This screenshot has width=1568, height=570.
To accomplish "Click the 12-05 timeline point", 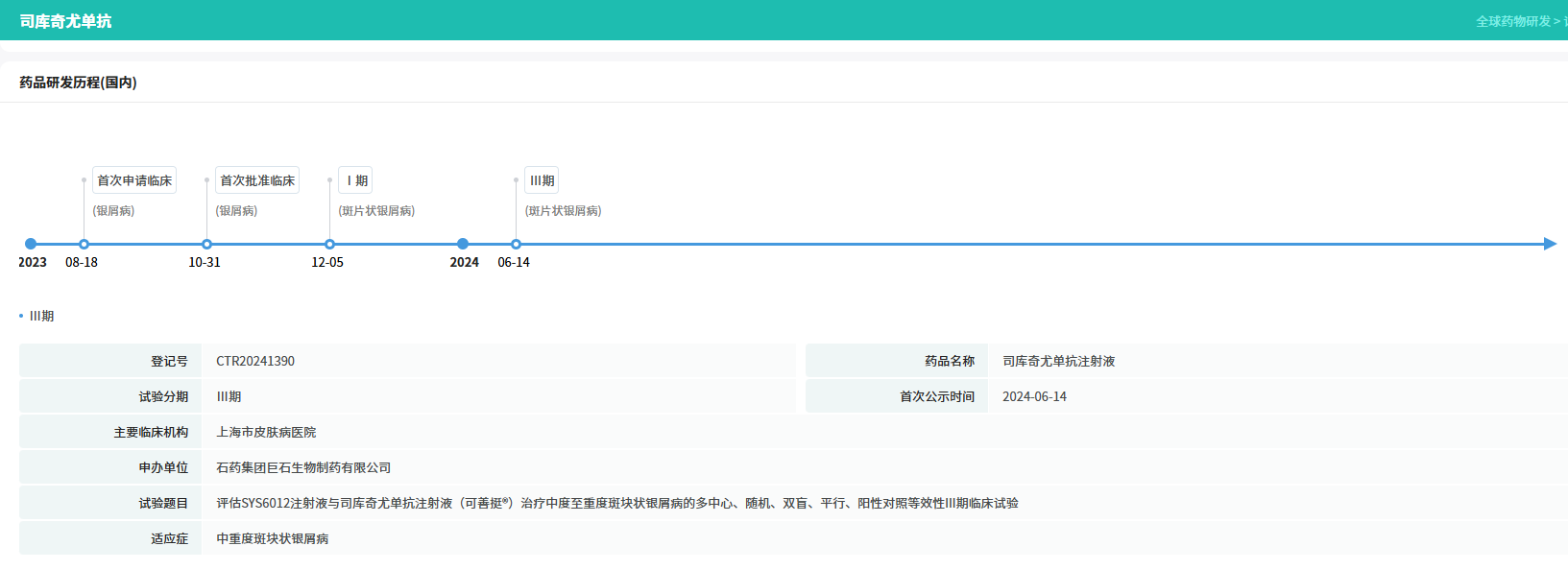I will (329, 244).
